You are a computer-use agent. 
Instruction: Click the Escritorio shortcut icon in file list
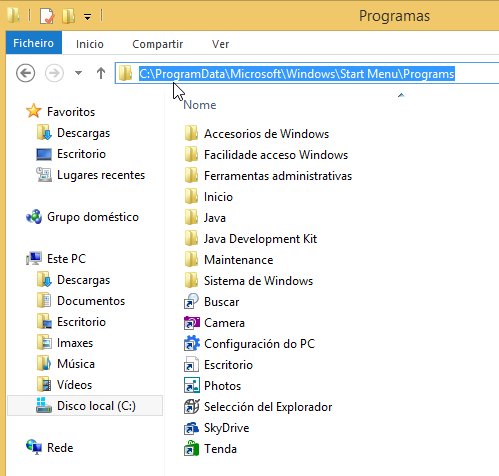(191, 364)
